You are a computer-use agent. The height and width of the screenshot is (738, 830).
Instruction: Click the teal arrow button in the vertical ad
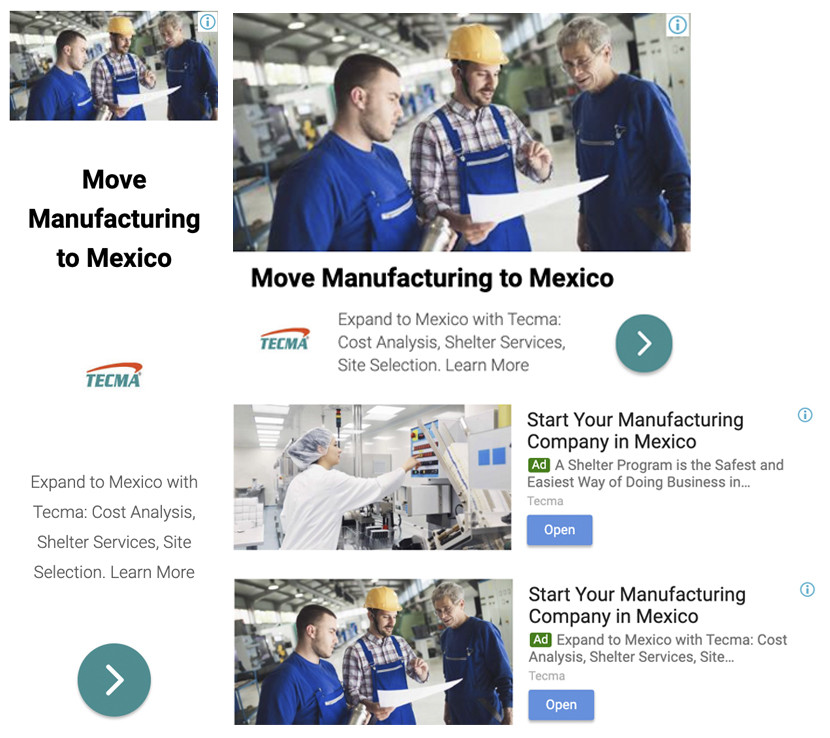(x=114, y=680)
